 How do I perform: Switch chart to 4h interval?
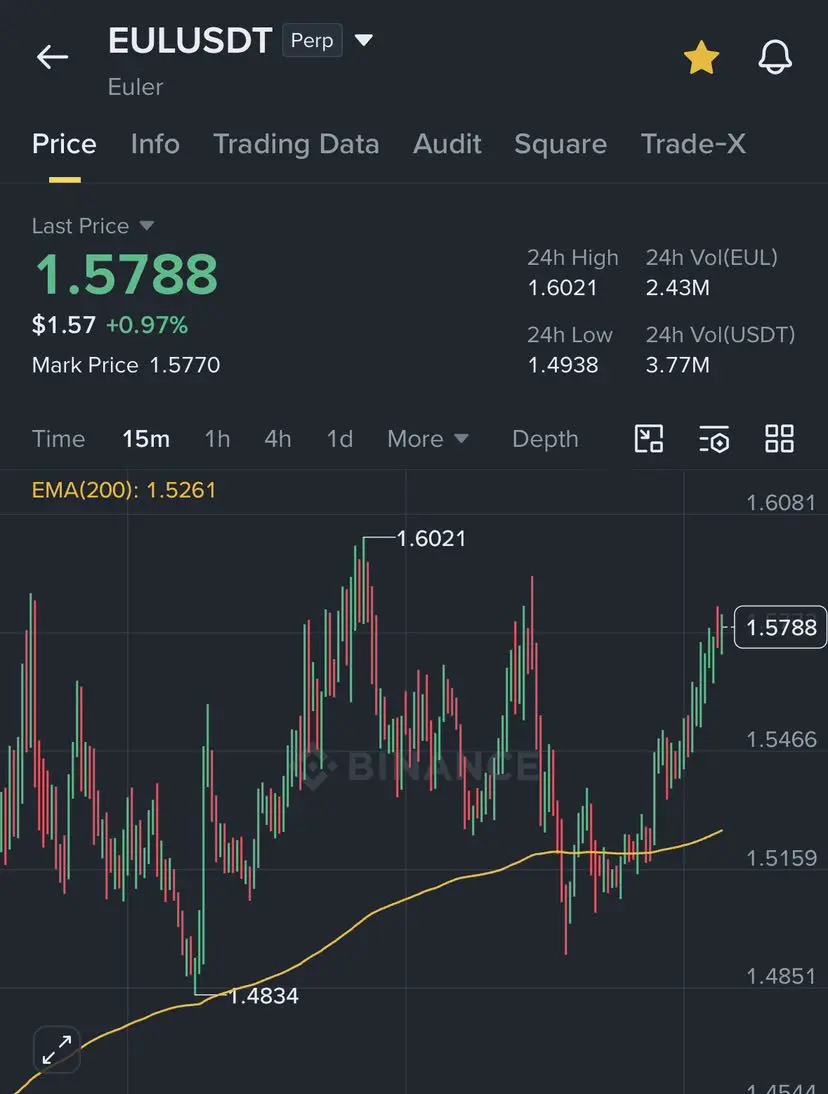278,439
